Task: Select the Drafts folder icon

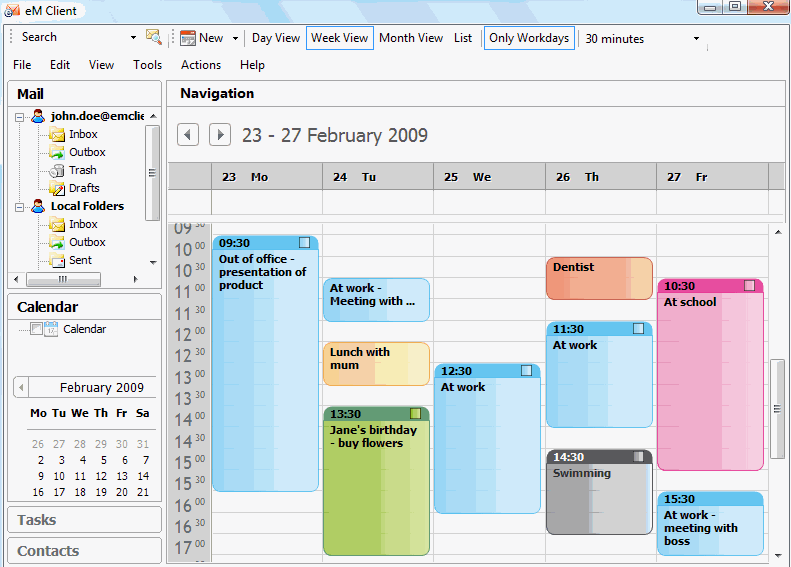Action: [57, 188]
